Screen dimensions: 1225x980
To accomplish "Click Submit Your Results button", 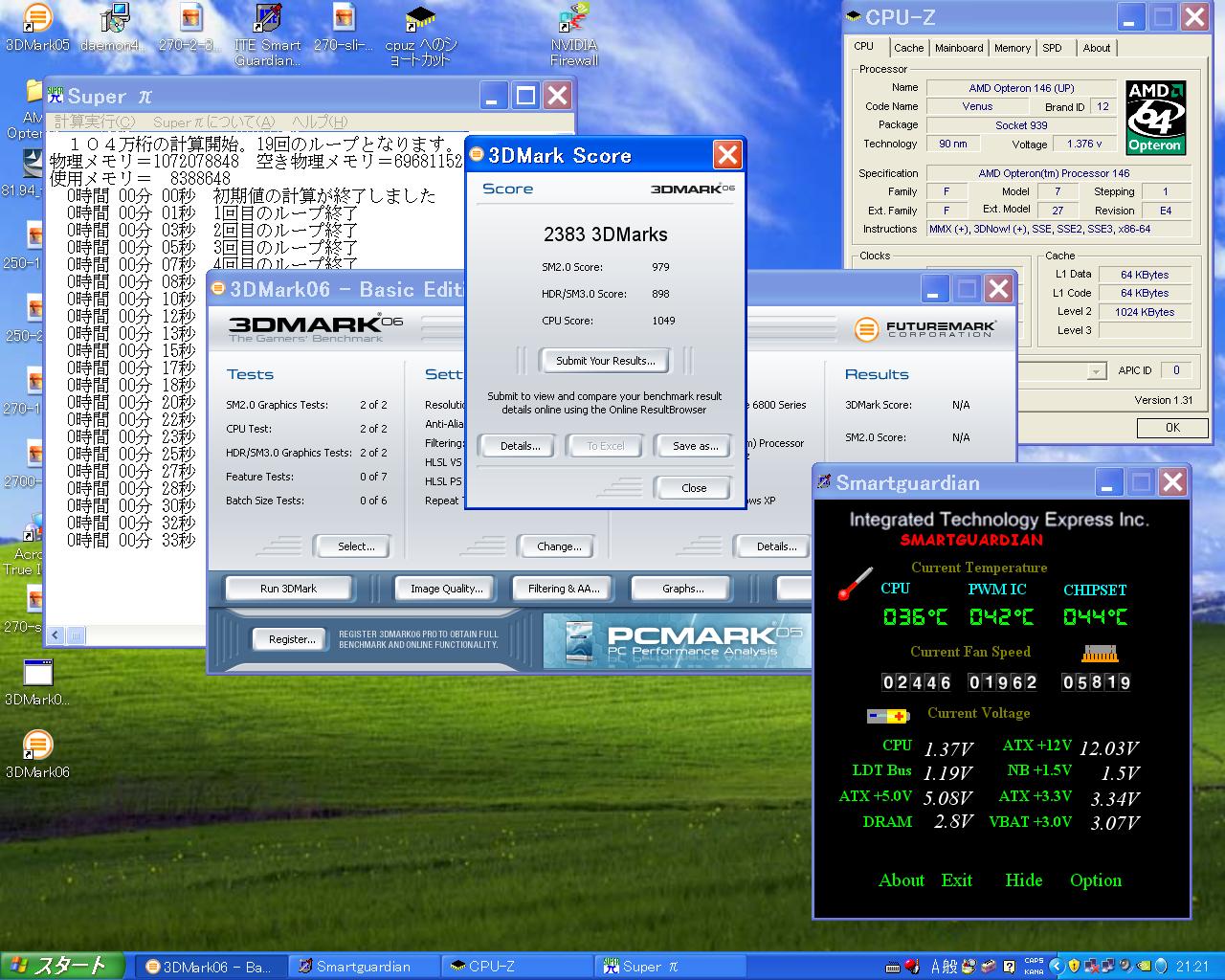I will (x=606, y=361).
